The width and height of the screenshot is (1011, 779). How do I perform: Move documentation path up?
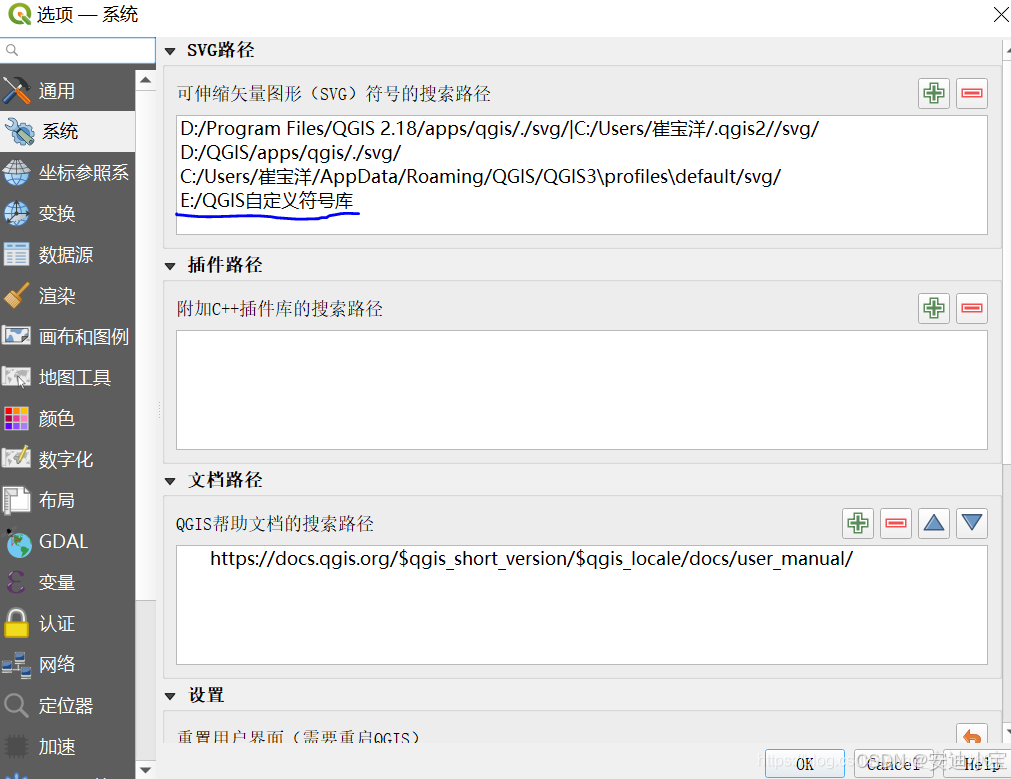(x=934, y=523)
